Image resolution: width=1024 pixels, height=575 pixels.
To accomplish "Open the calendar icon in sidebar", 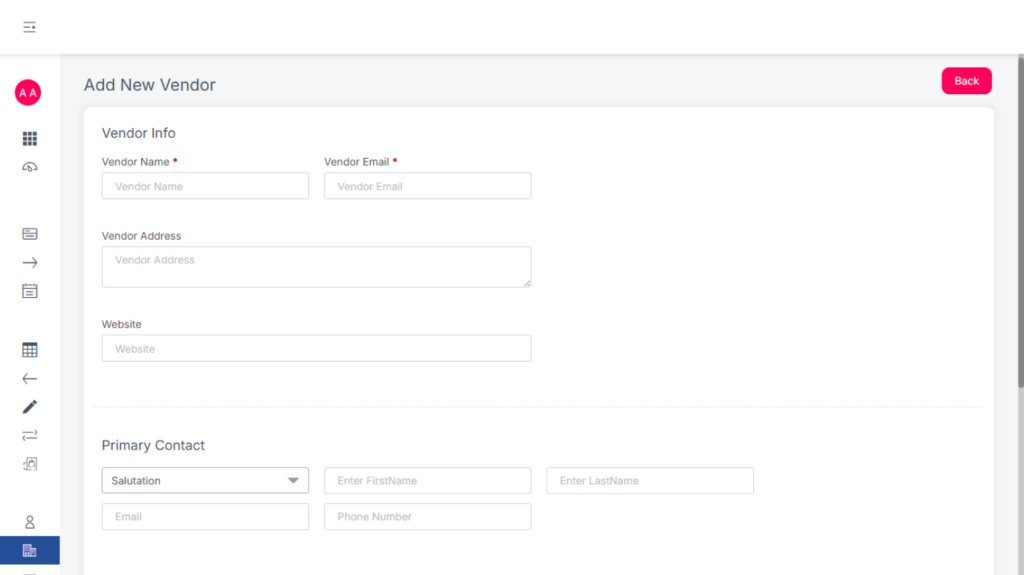I will click(30, 291).
